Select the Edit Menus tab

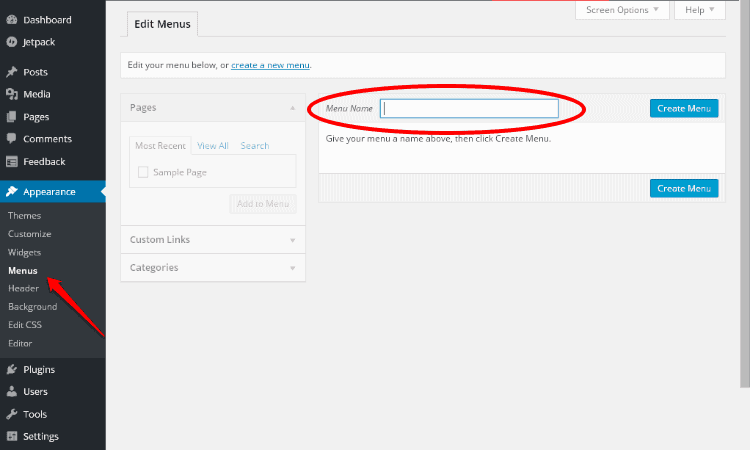point(162,24)
